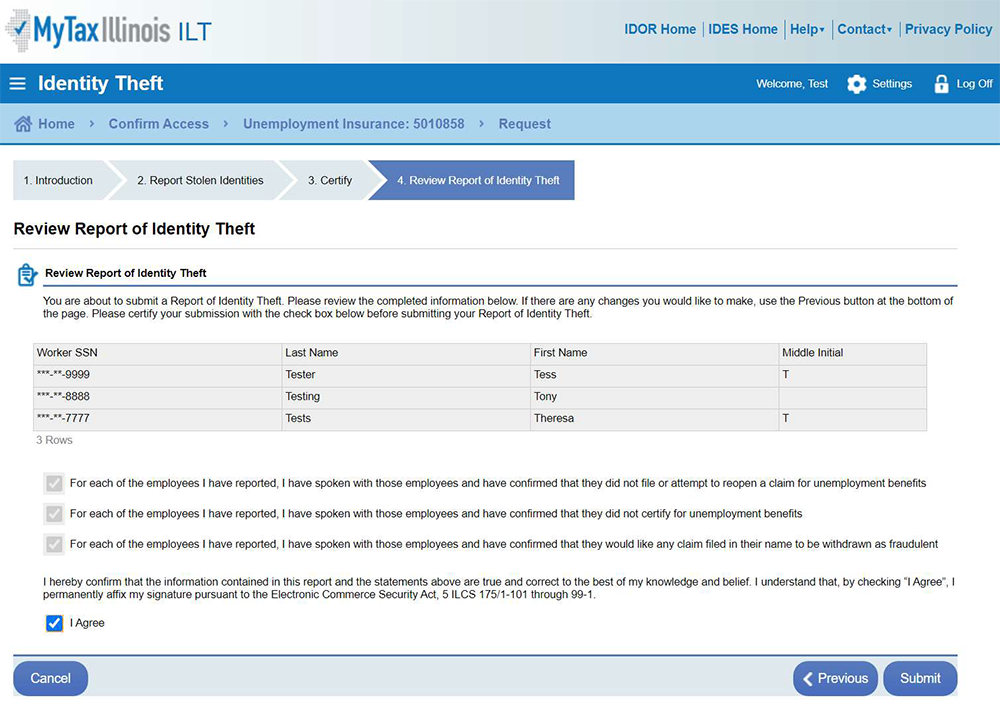The image size is (1000, 718).
Task: Click first name Tess cell
Action: [x=654, y=375]
